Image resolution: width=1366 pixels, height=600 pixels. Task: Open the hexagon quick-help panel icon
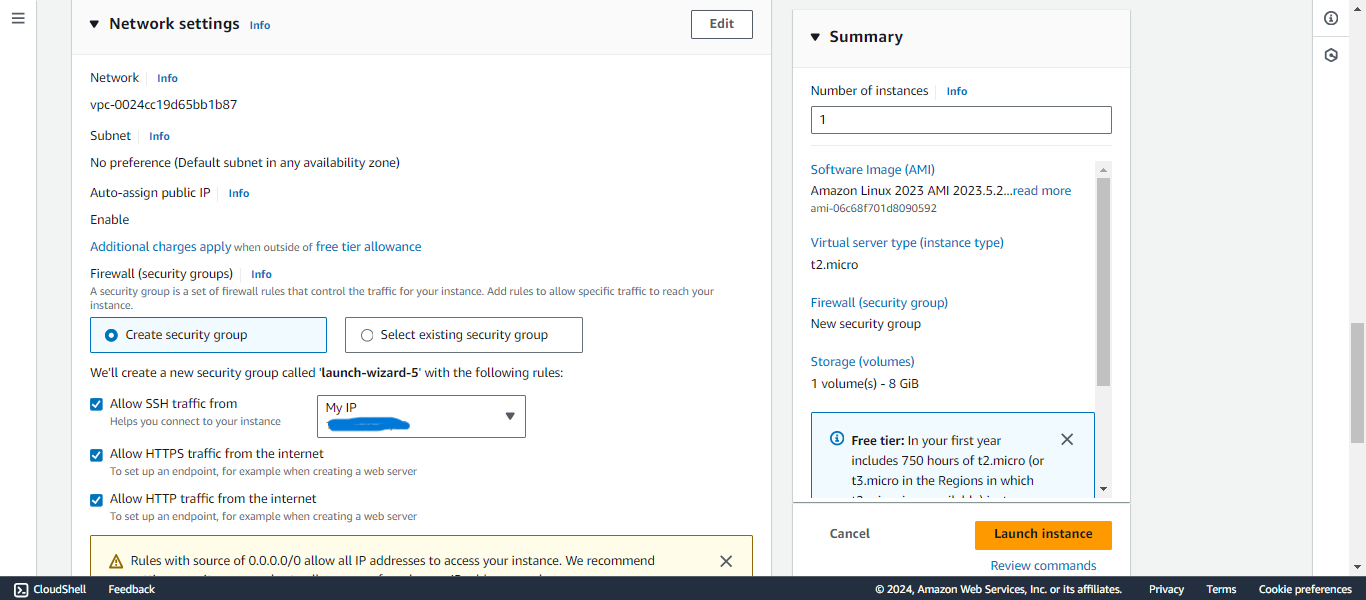coord(1330,55)
